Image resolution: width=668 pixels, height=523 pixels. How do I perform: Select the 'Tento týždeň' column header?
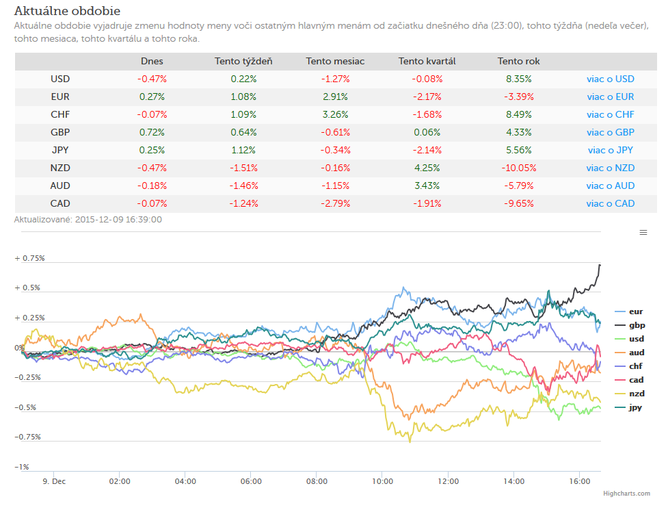pyautogui.click(x=243, y=61)
